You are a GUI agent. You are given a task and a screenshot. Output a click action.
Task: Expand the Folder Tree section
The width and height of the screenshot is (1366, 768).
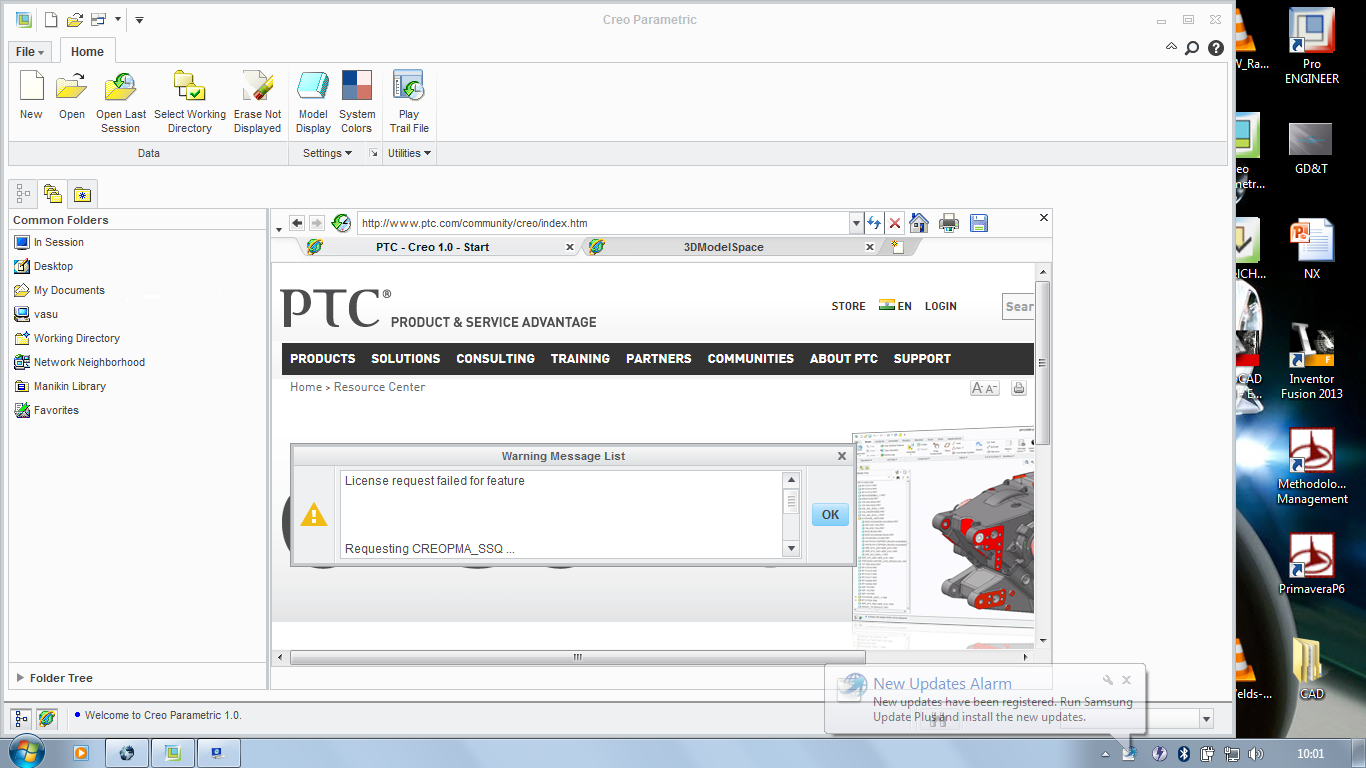coord(20,678)
